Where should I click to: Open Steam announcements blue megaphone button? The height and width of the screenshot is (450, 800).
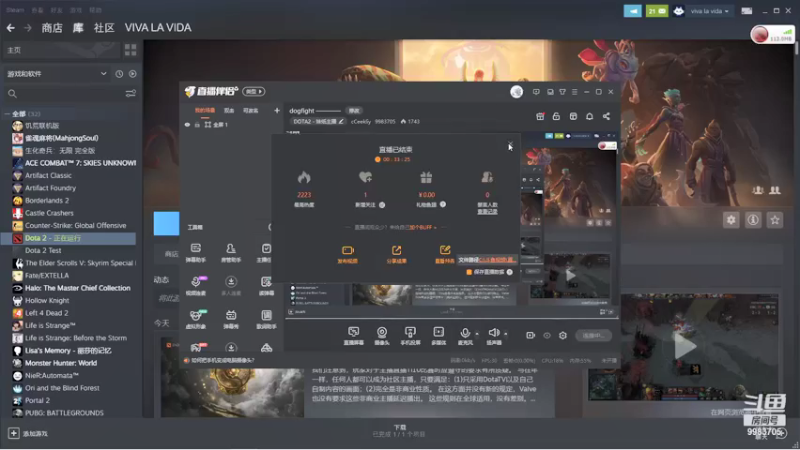coord(633,11)
